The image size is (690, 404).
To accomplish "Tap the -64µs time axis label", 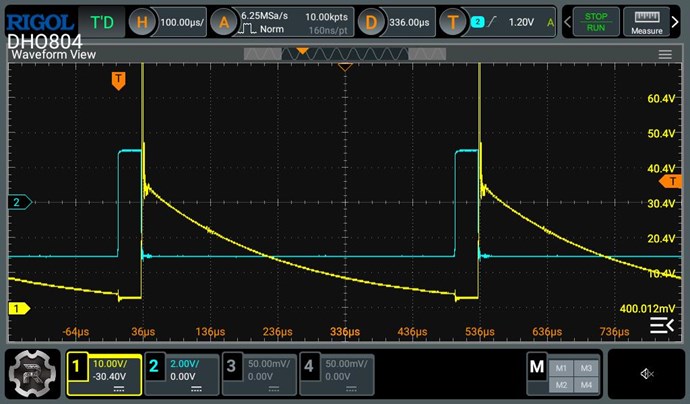I will pos(76,331).
